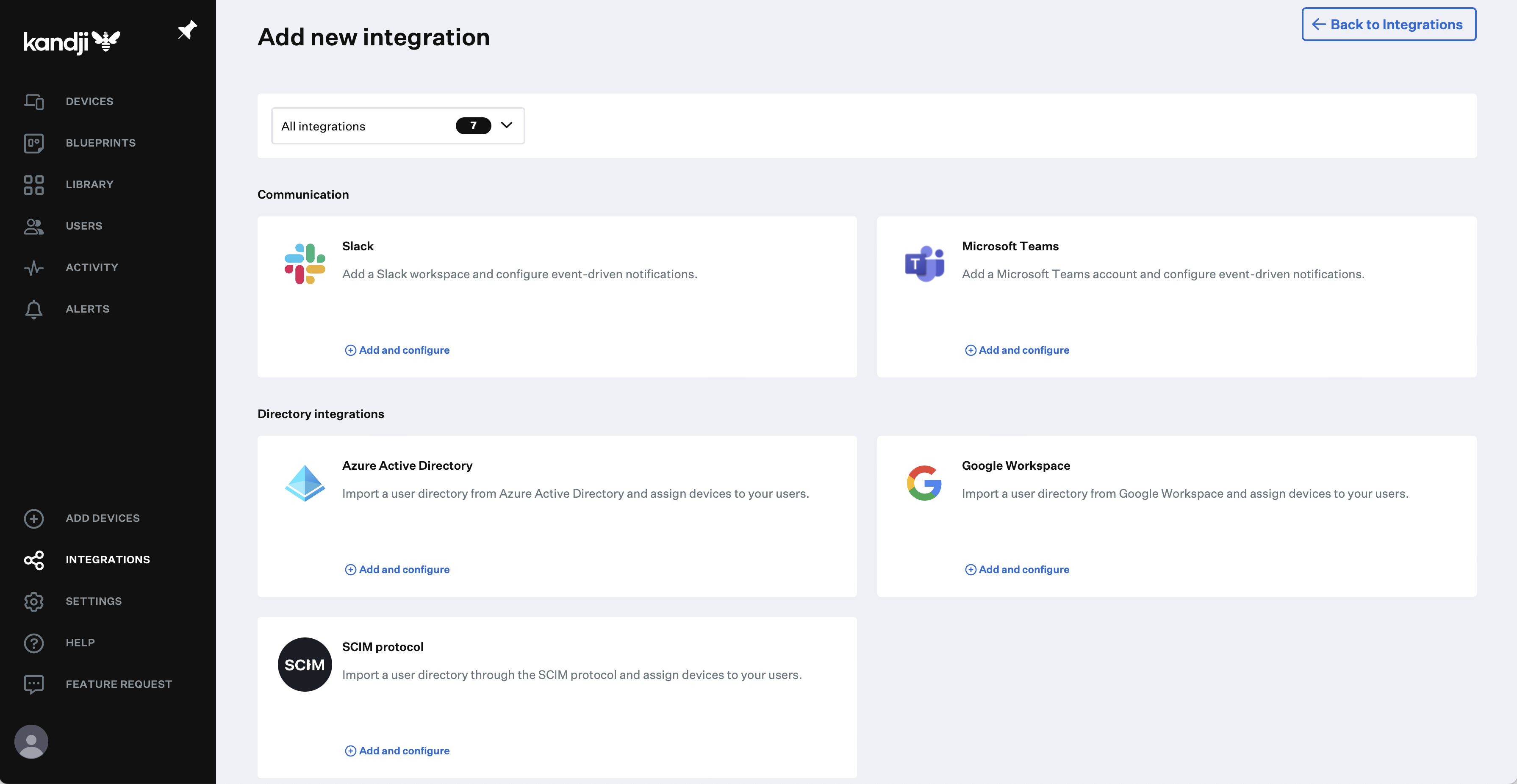1517x784 pixels.
Task: Click the Alerts bell icon
Action: pyautogui.click(x=33, y=308)
